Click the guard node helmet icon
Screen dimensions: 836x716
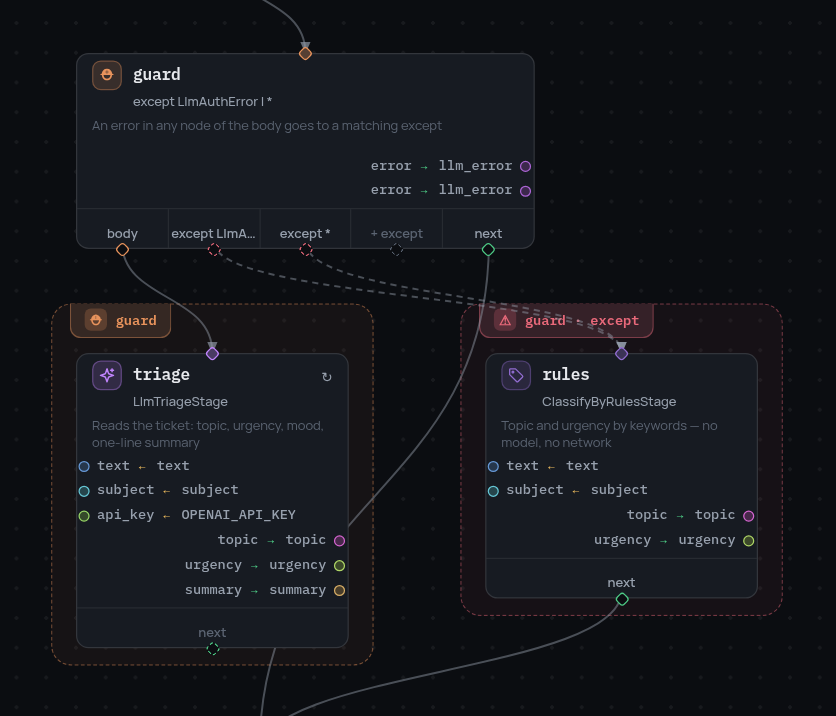pos(107,75)
